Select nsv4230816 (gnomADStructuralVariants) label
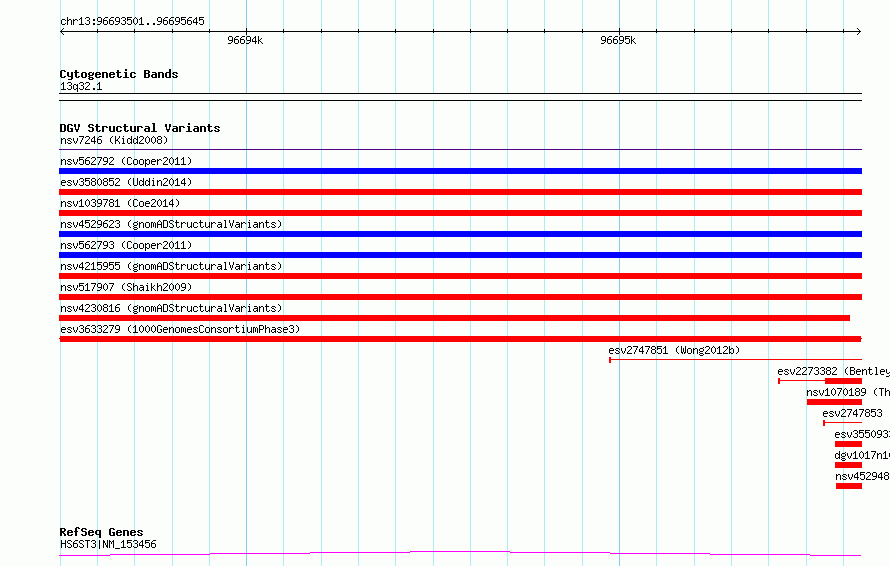Screen dimensions: 890x566 (x=171, y=308)
